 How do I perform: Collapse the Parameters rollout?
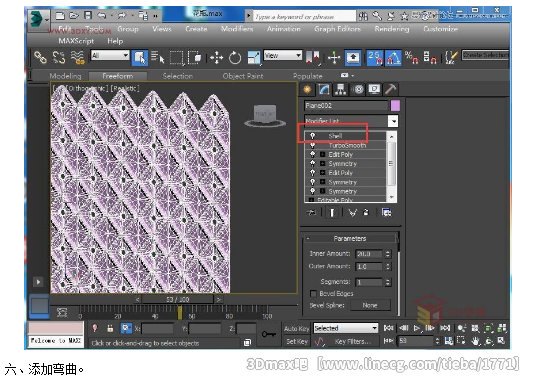pyautogui.click(x=350, y=238)
